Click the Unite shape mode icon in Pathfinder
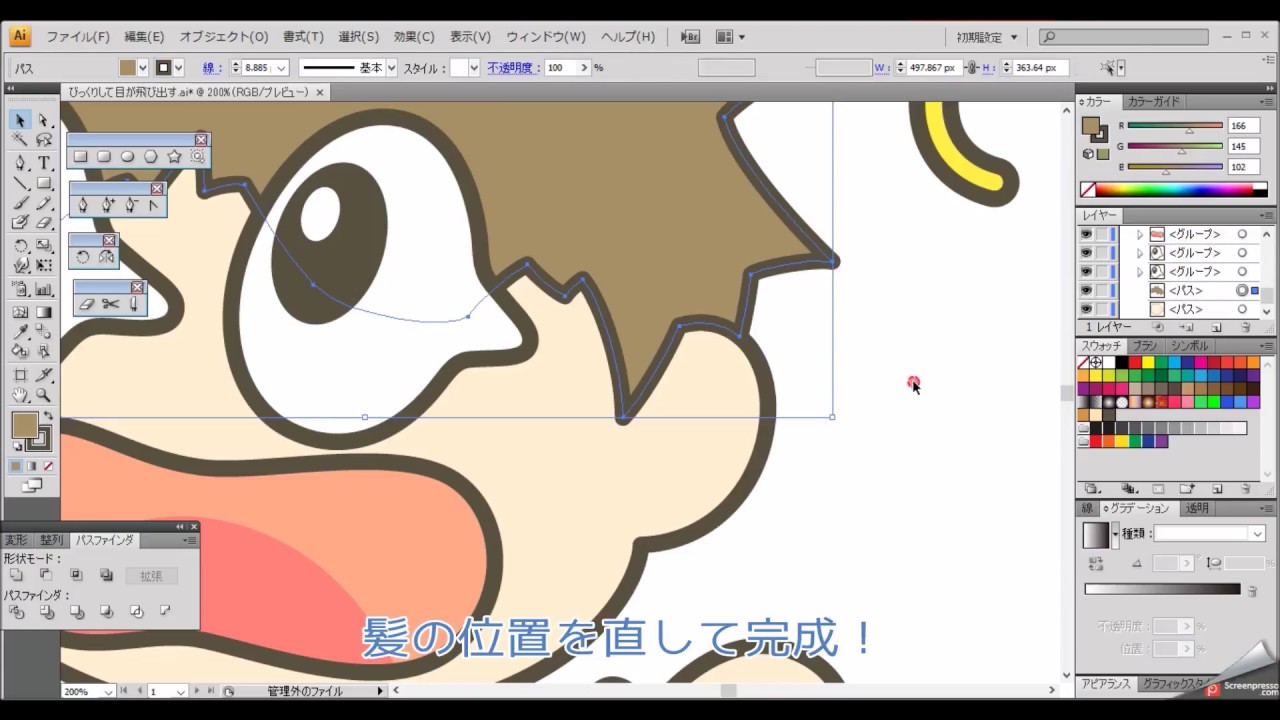Screen dimensions: 1280x720 (16, 575)
